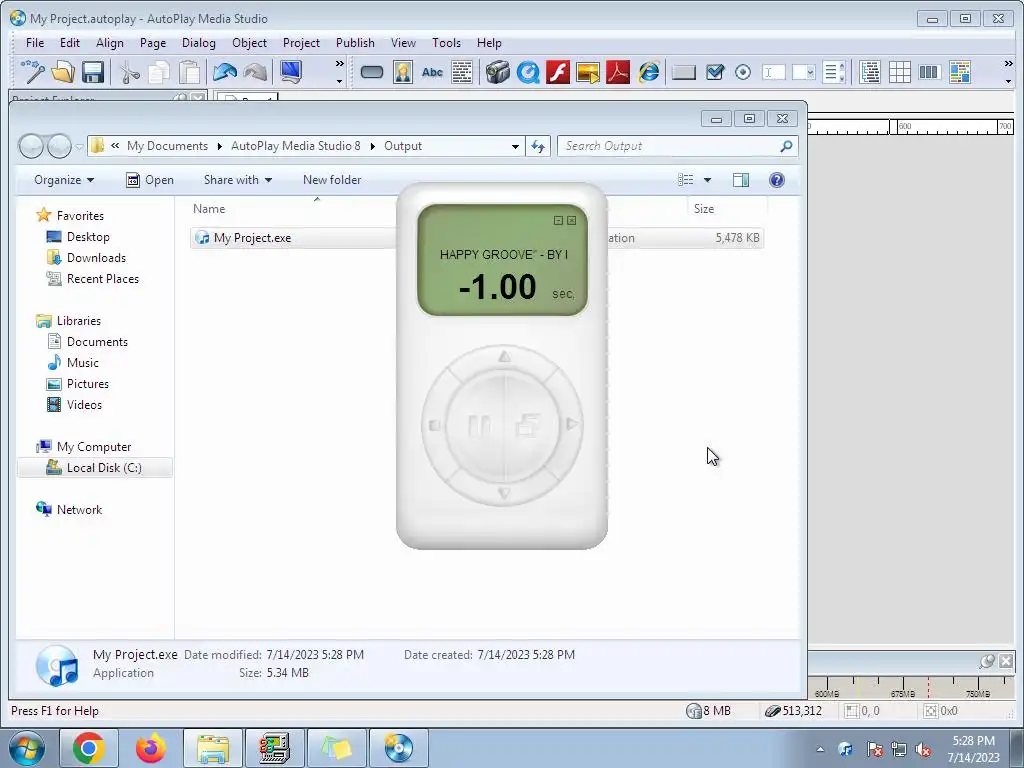
Task: Insert an Input field object from the toolbar
Action: pyautogui.click(x=773, y=72)
